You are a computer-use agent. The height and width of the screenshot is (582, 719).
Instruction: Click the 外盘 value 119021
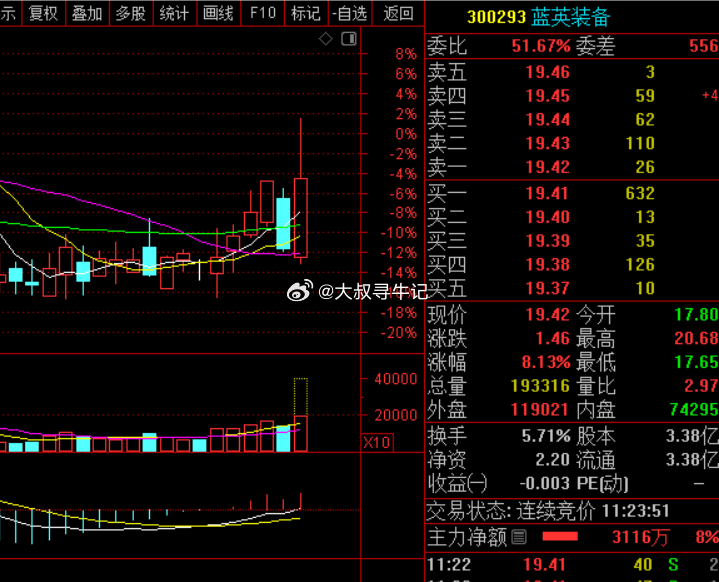tap(540, 410)
